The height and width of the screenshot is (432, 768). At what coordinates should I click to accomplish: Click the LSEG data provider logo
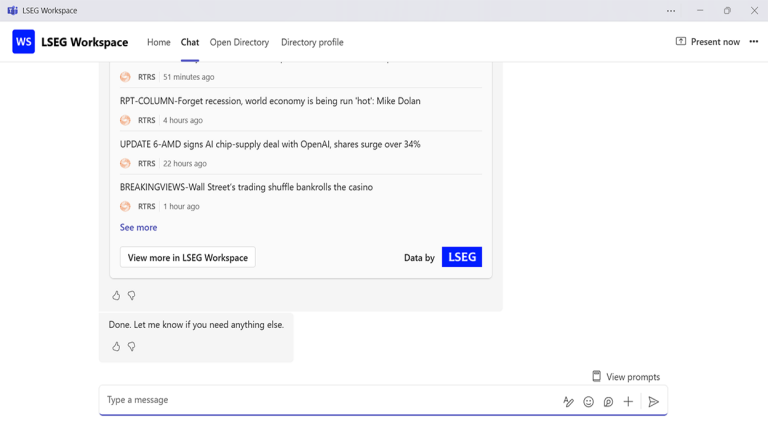(462, 257)
